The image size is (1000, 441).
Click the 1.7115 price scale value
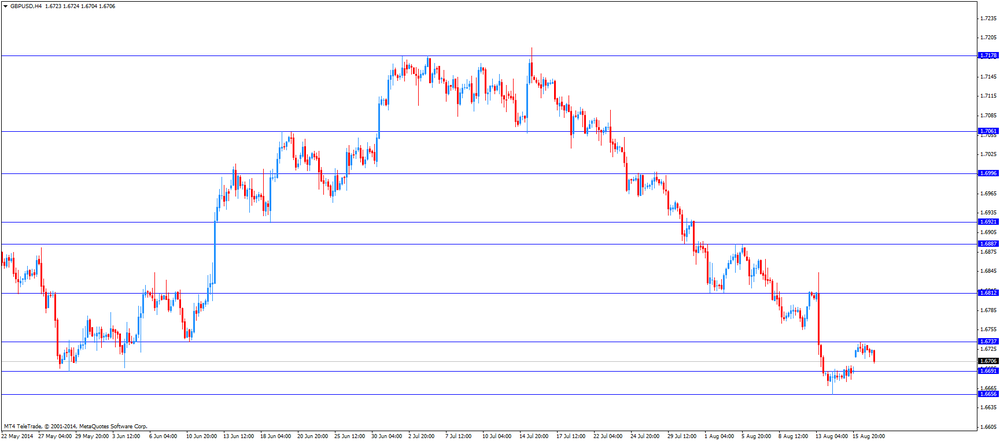click(x=987, y=96)
